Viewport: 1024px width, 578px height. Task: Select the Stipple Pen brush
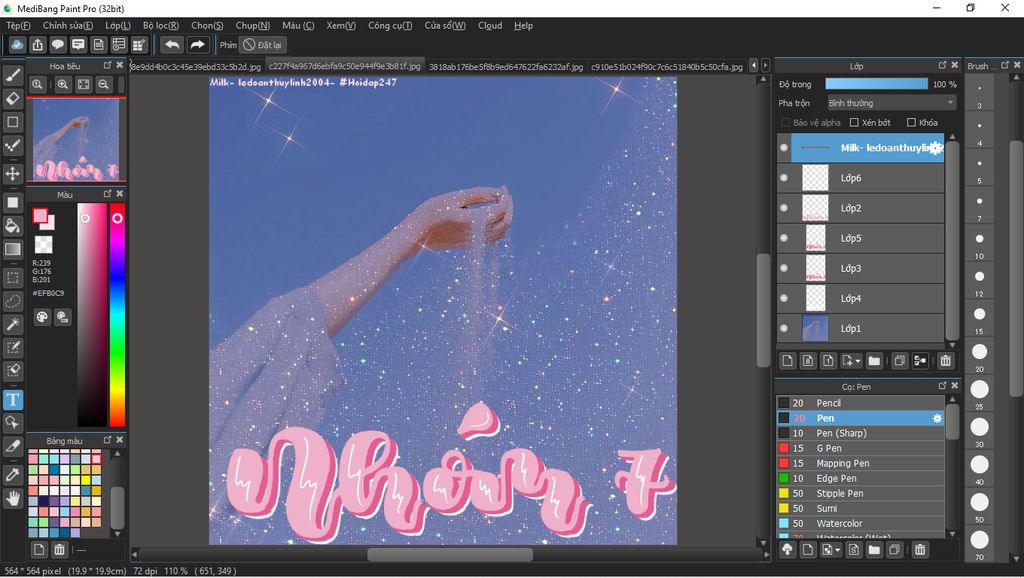click(x=861, y=493)
